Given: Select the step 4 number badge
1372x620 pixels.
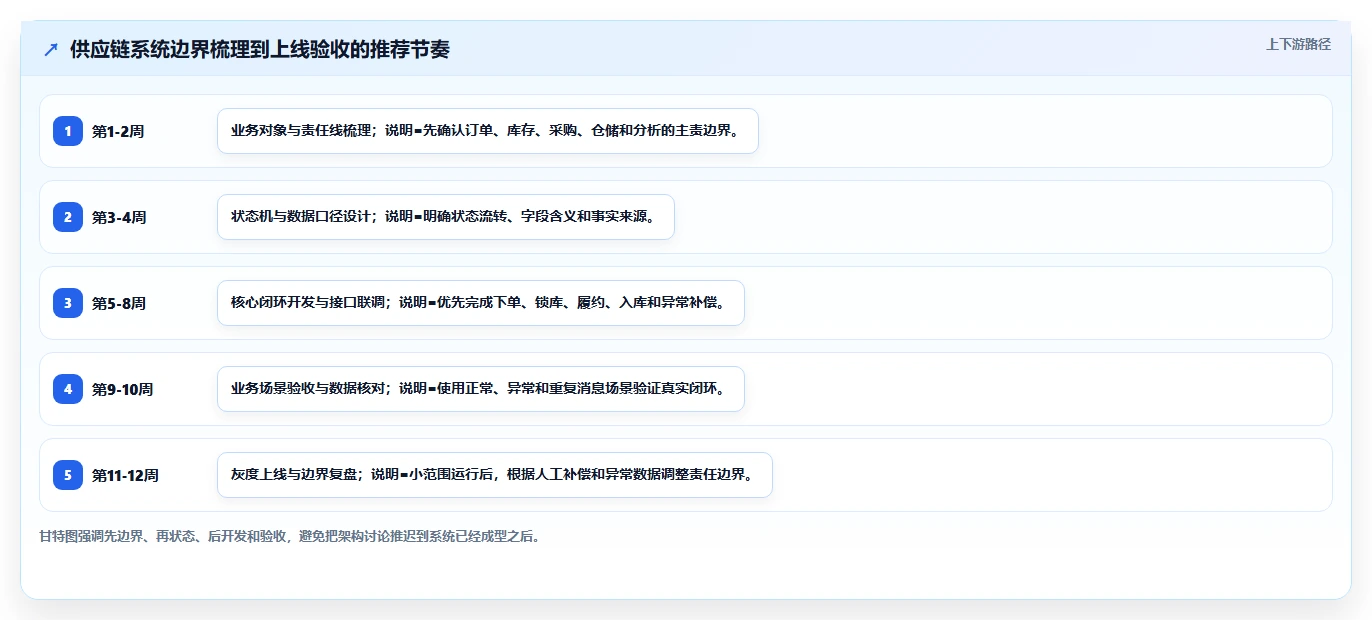Looking at the screenshot, I should (68, 389).
